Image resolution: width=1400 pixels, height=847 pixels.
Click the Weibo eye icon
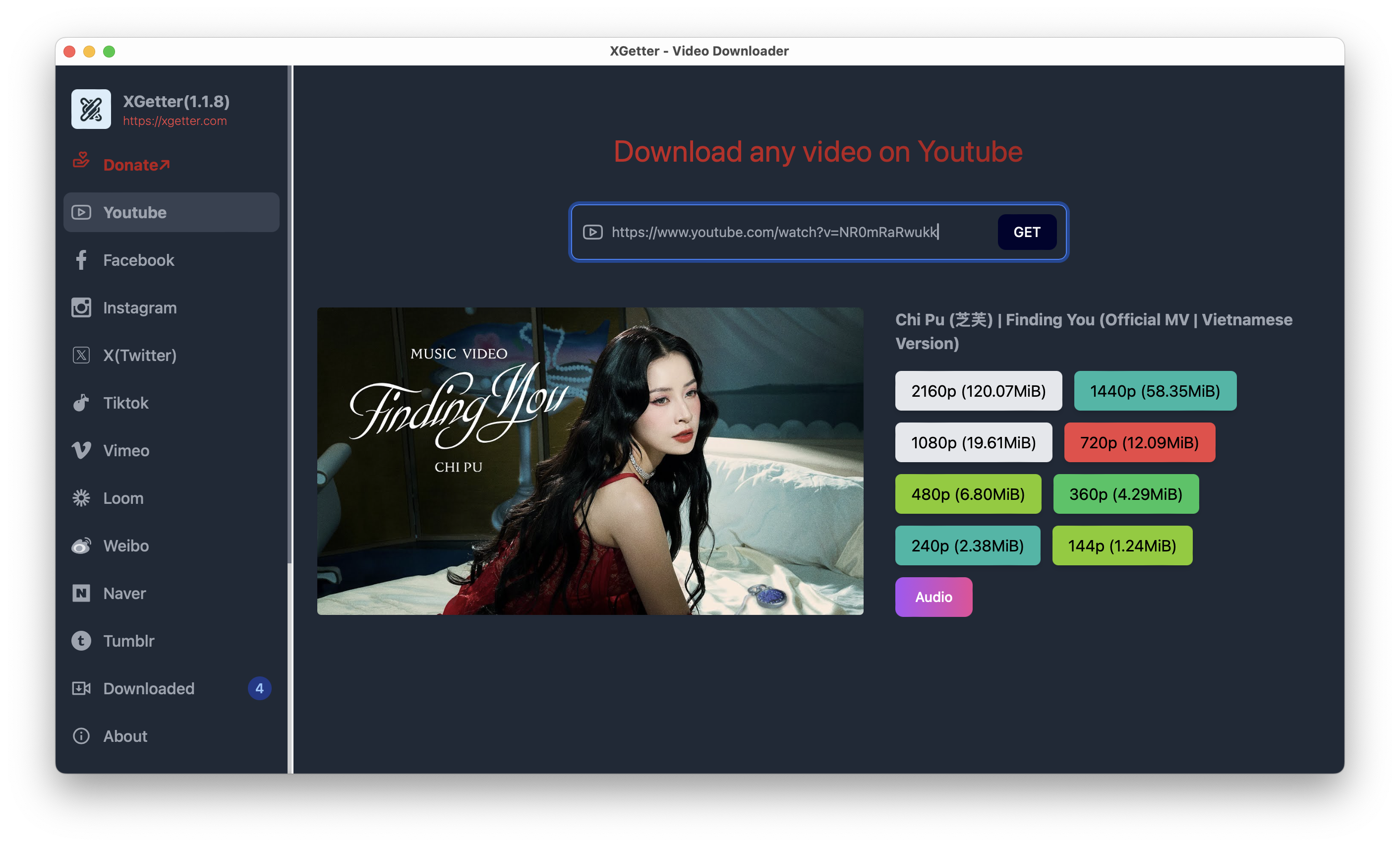[x=81, y=545]
